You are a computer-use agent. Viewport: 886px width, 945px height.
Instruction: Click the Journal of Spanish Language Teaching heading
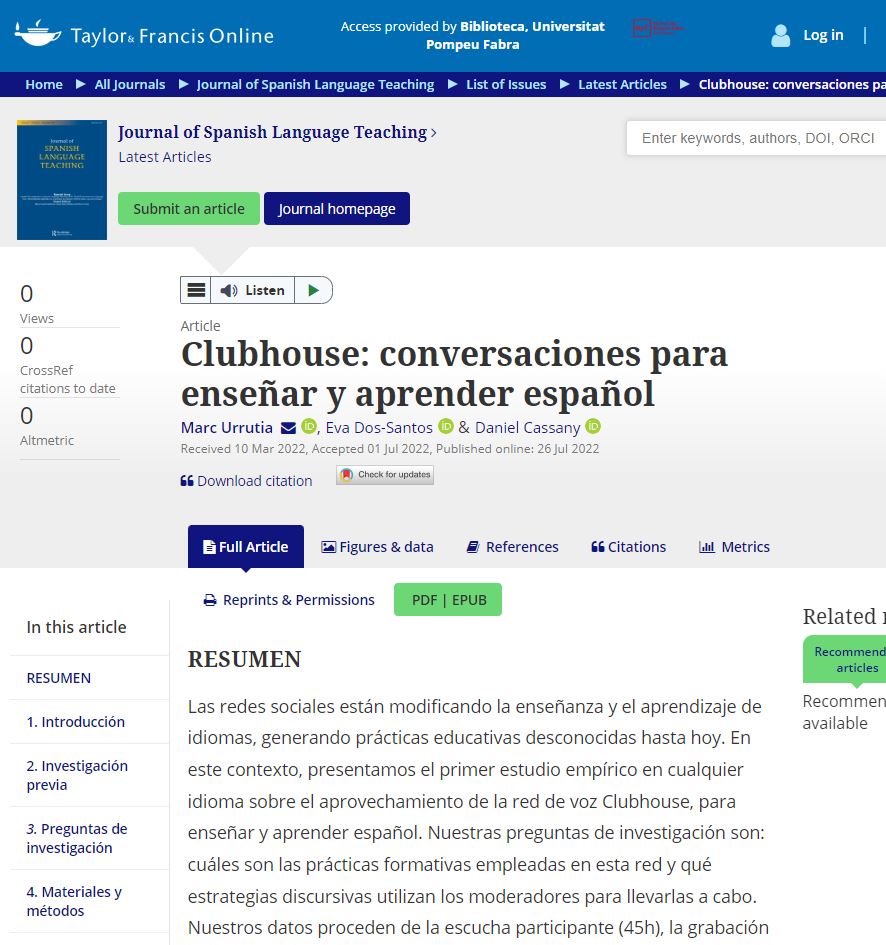pyautogui.click(x=277, y=132)
